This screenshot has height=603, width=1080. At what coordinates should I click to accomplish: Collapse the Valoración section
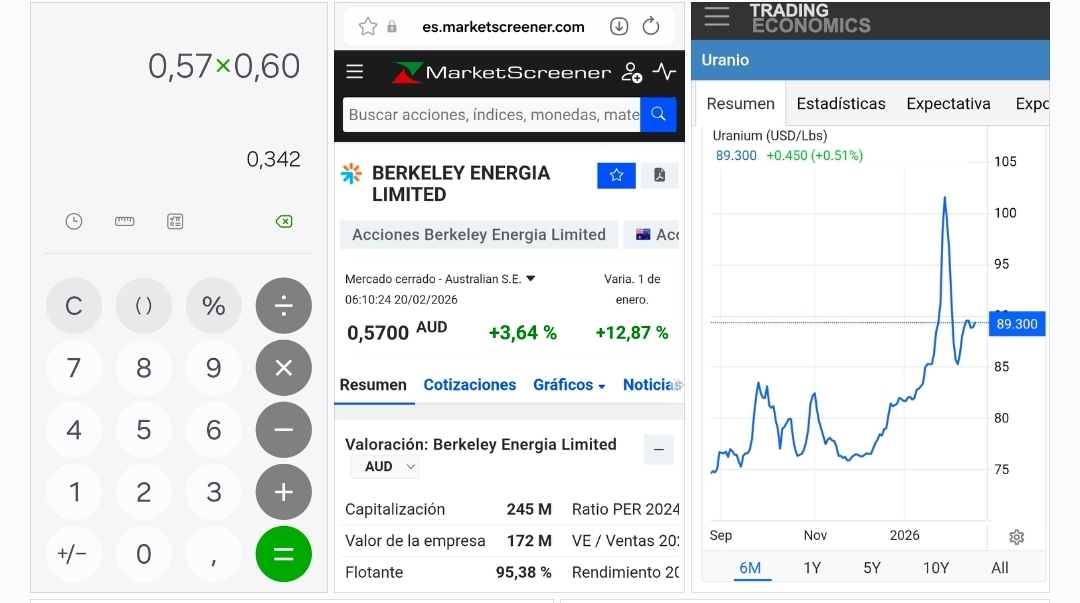pos(658,450)
